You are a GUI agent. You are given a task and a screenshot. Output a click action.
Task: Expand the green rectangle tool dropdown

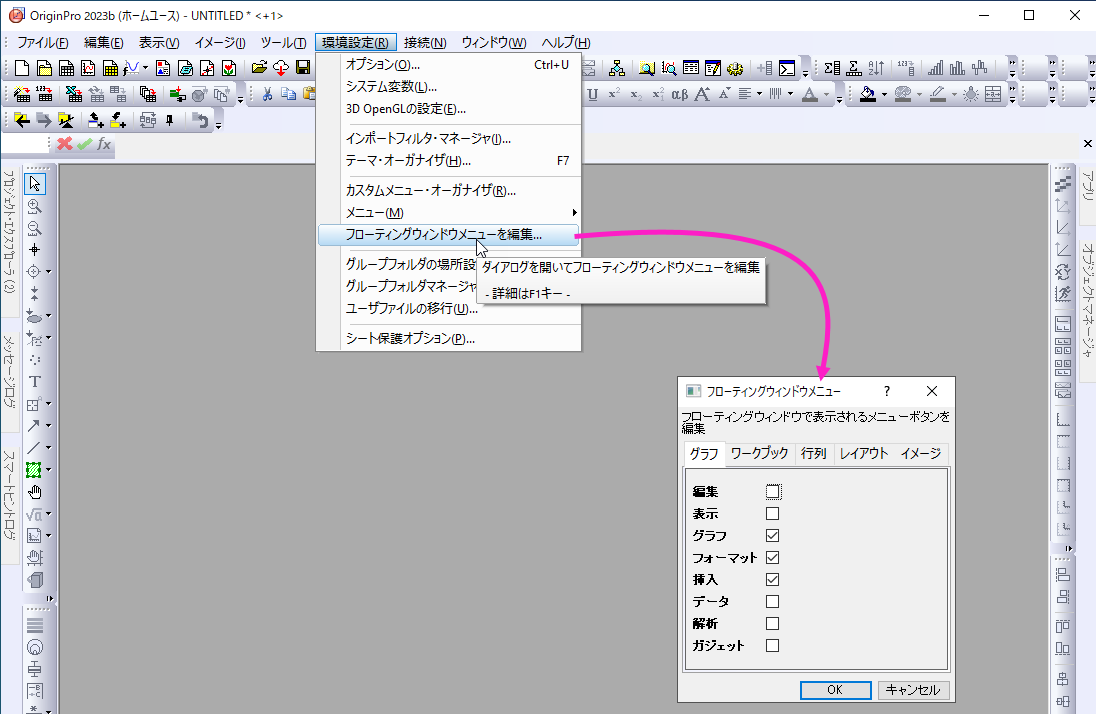coord(48,470)
